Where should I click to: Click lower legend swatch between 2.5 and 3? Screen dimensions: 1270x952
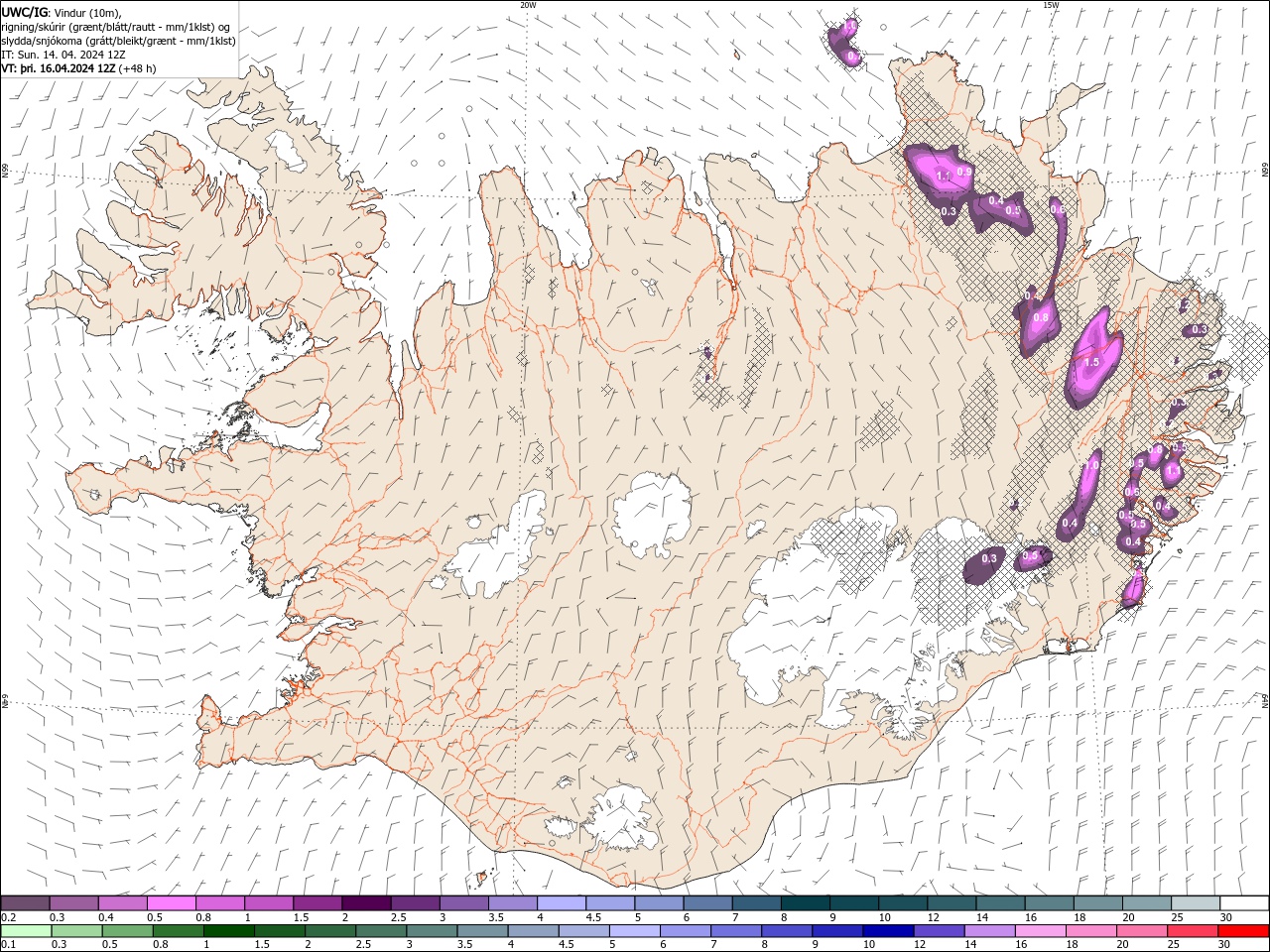(x=380, y=931)
